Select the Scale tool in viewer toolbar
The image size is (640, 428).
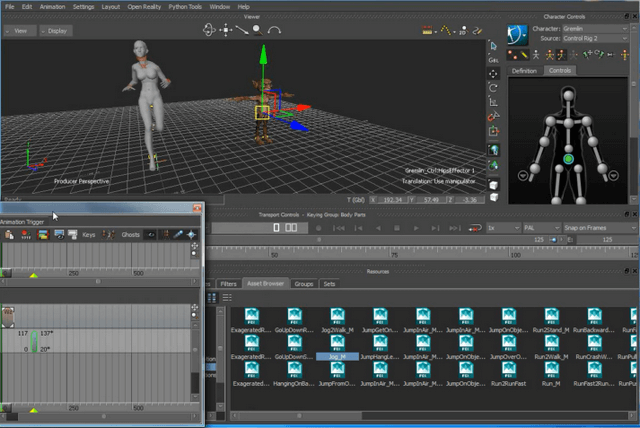pyautogui.click(x=495, y=103)
